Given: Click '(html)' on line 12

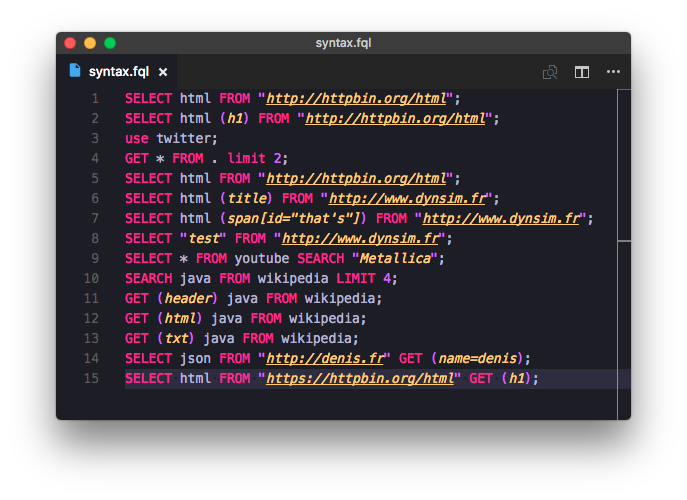Looking at the screenshot, I should tap(180, 319).
